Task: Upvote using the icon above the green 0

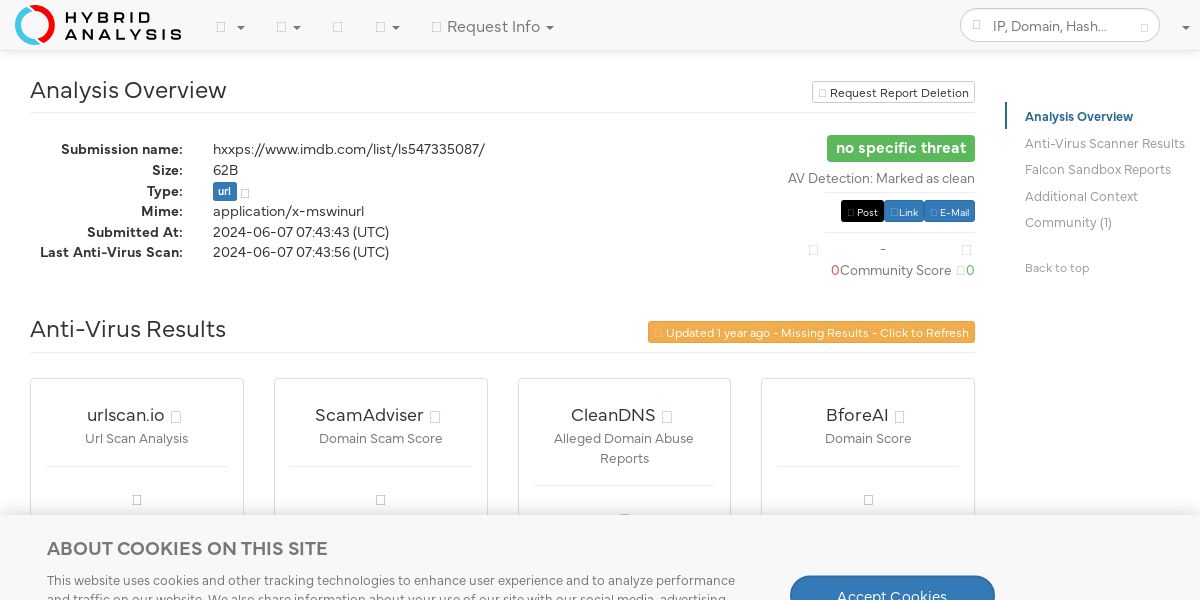Action: [966, 249]
